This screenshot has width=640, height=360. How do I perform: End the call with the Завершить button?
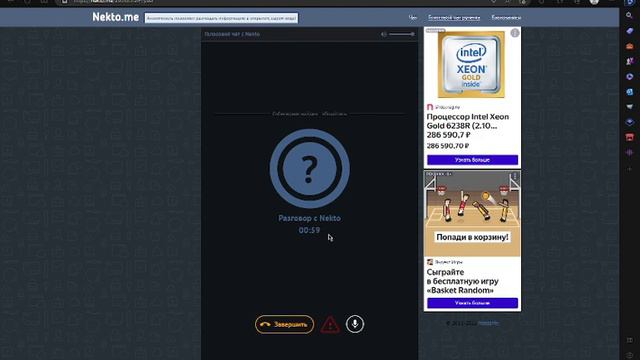(x=284, y=324)
